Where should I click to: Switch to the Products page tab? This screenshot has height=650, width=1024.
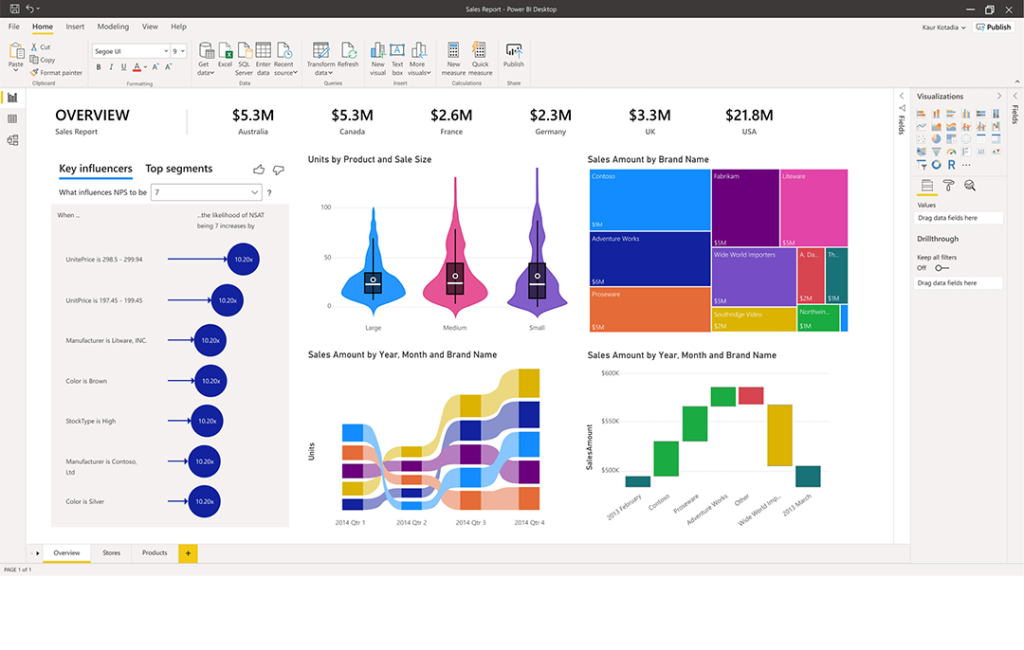coord(155,553)
